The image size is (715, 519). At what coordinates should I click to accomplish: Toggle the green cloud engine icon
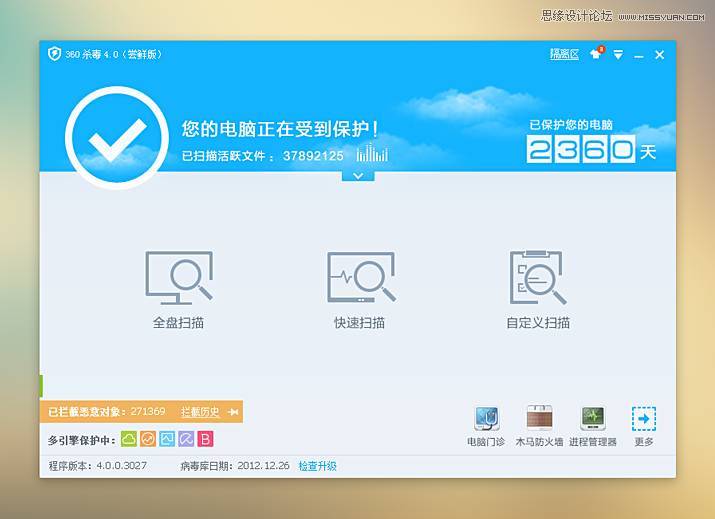[129, 439]
